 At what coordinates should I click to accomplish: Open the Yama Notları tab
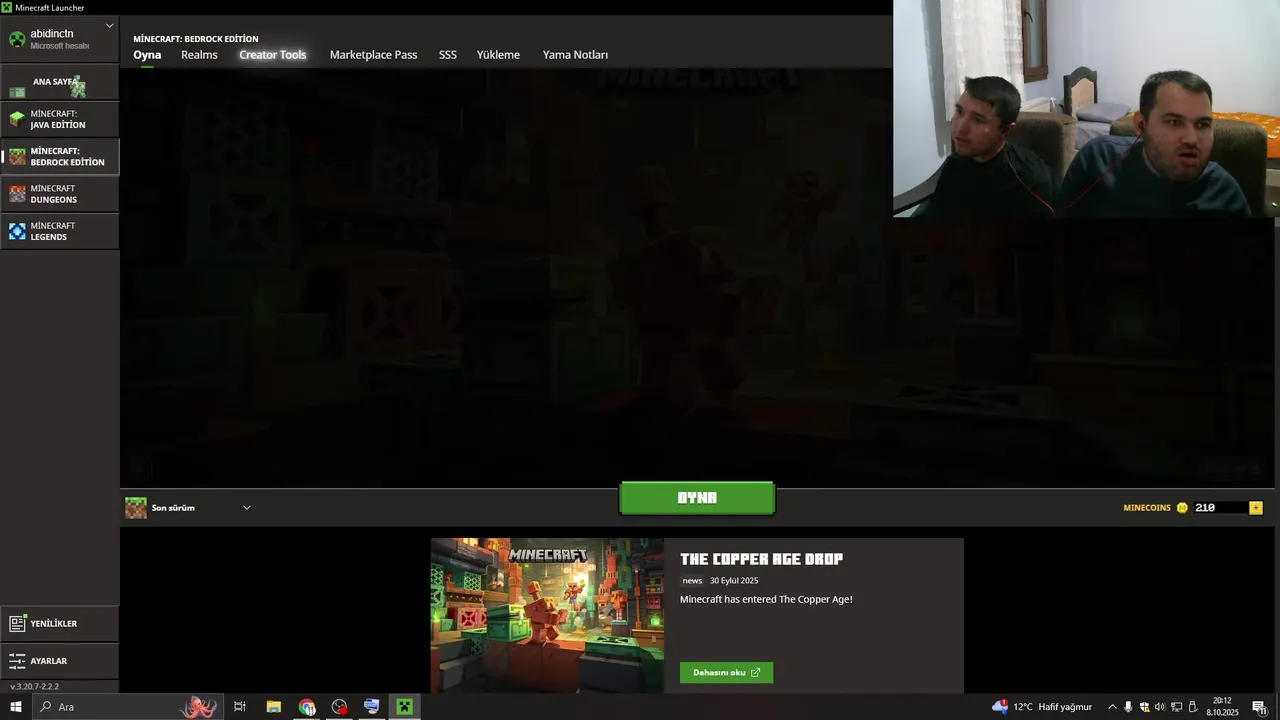tap(575, 55)
